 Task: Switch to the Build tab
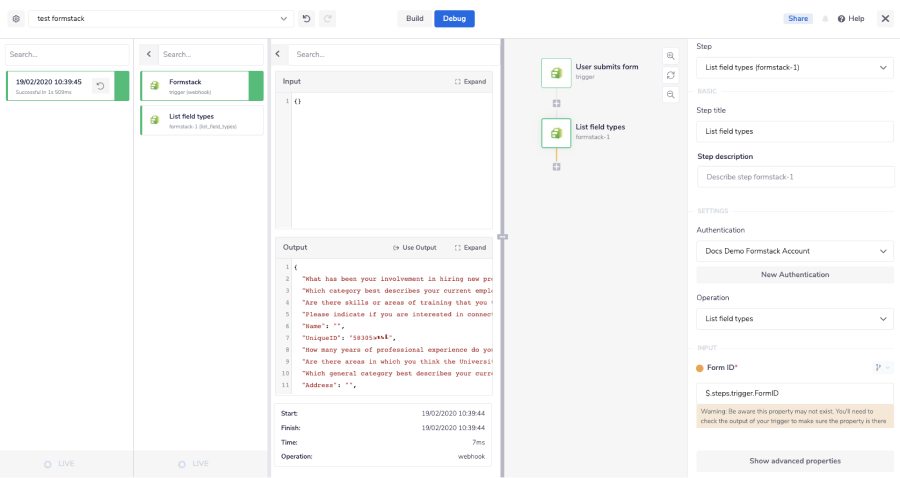coord(414,18)
